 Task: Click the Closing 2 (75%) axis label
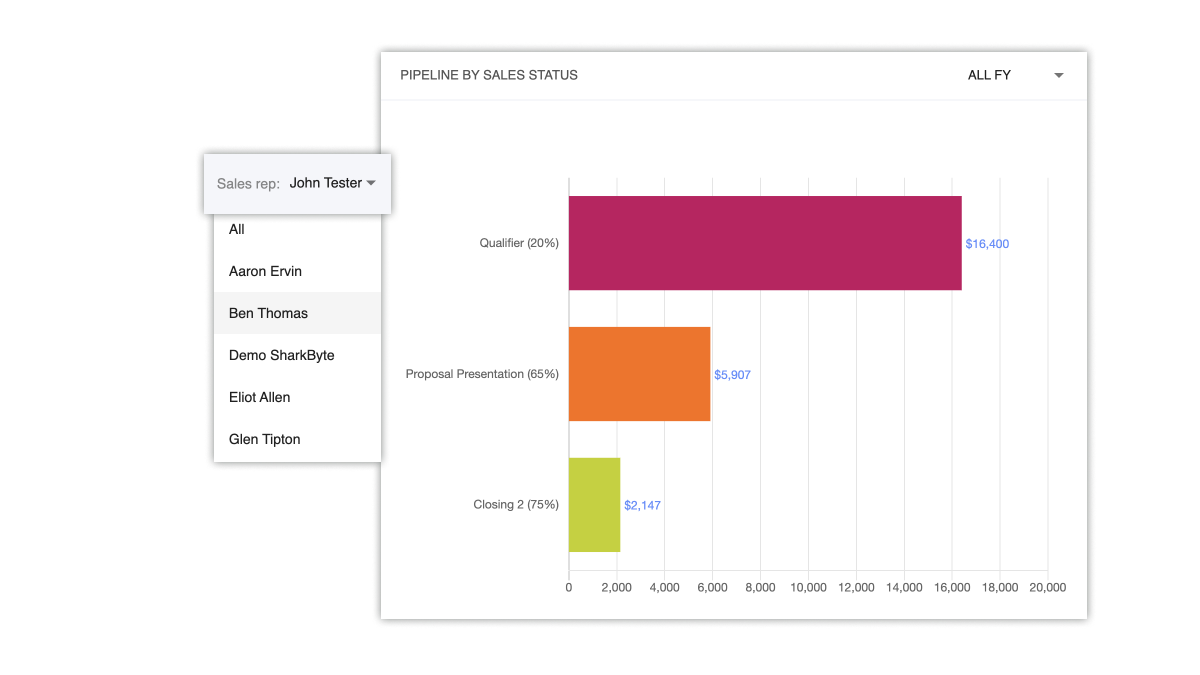click(x=516, y=505)
